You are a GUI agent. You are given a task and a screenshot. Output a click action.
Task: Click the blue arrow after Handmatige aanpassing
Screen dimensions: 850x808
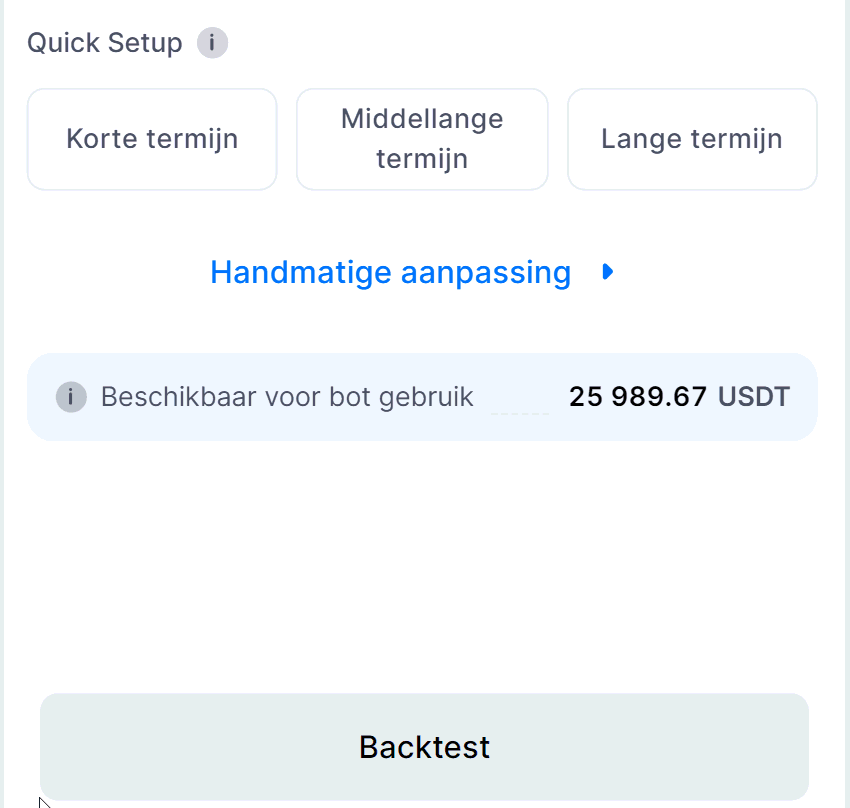click(607, 272)
